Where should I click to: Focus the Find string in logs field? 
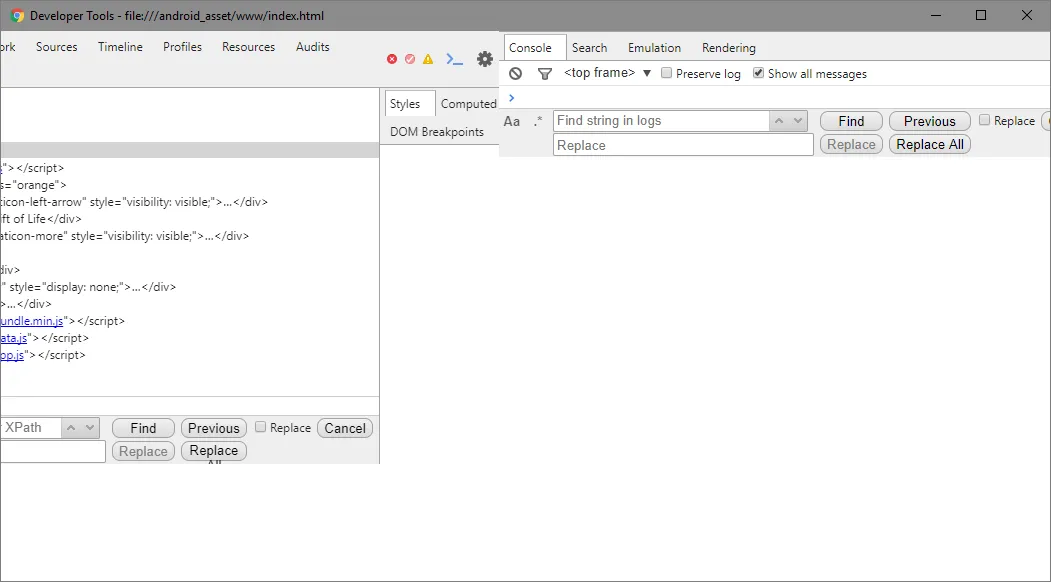tap(661, 121)
